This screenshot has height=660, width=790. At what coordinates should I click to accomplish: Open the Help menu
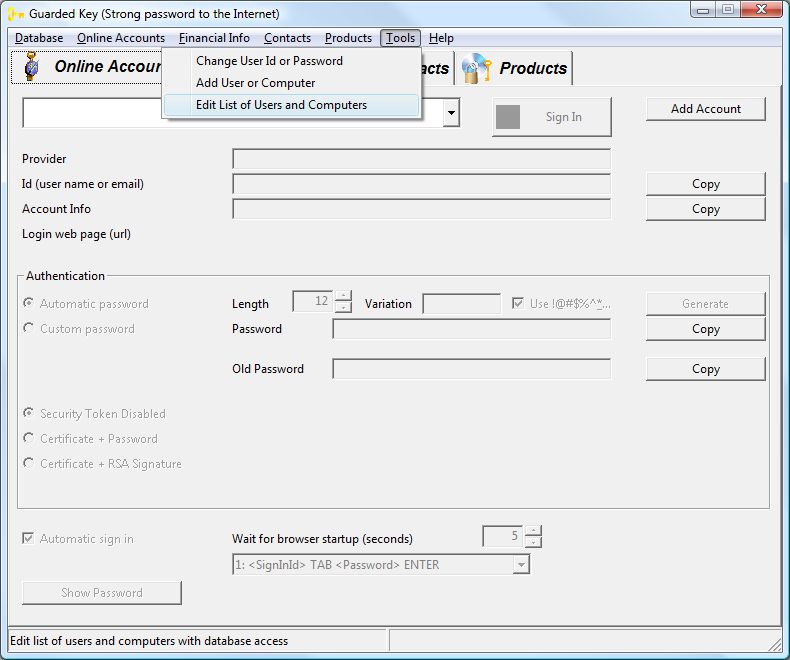[441, 38]
